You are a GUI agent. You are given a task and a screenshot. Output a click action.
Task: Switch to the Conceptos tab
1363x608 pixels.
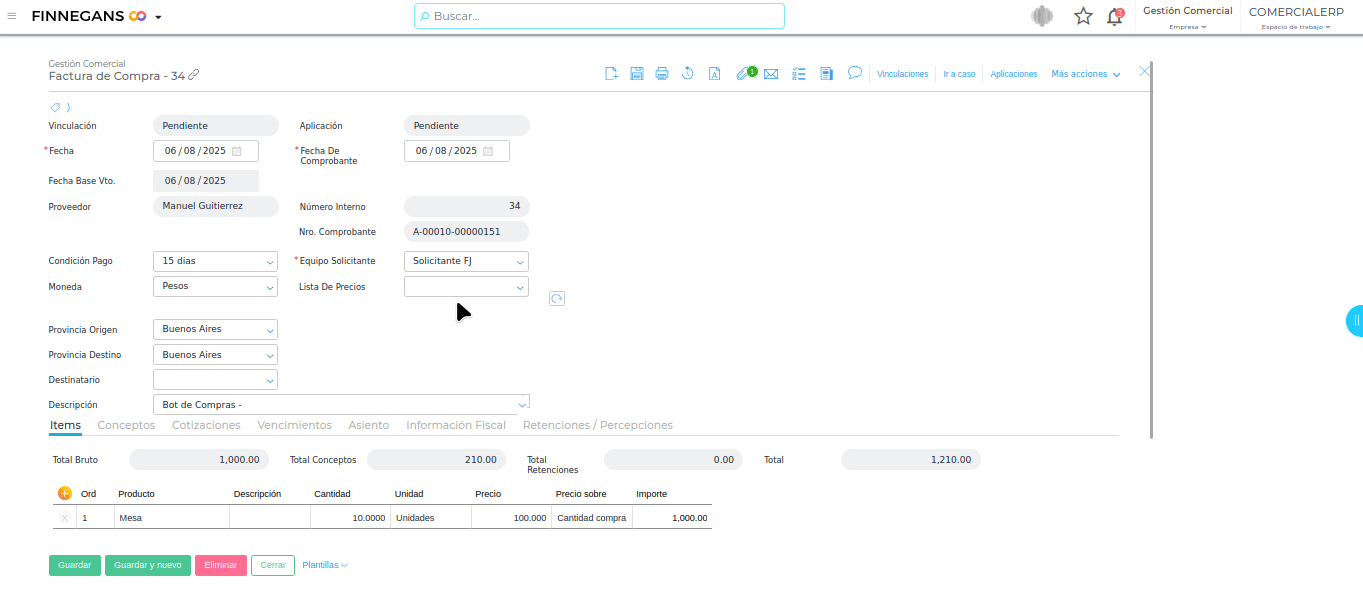click(126, 425)
